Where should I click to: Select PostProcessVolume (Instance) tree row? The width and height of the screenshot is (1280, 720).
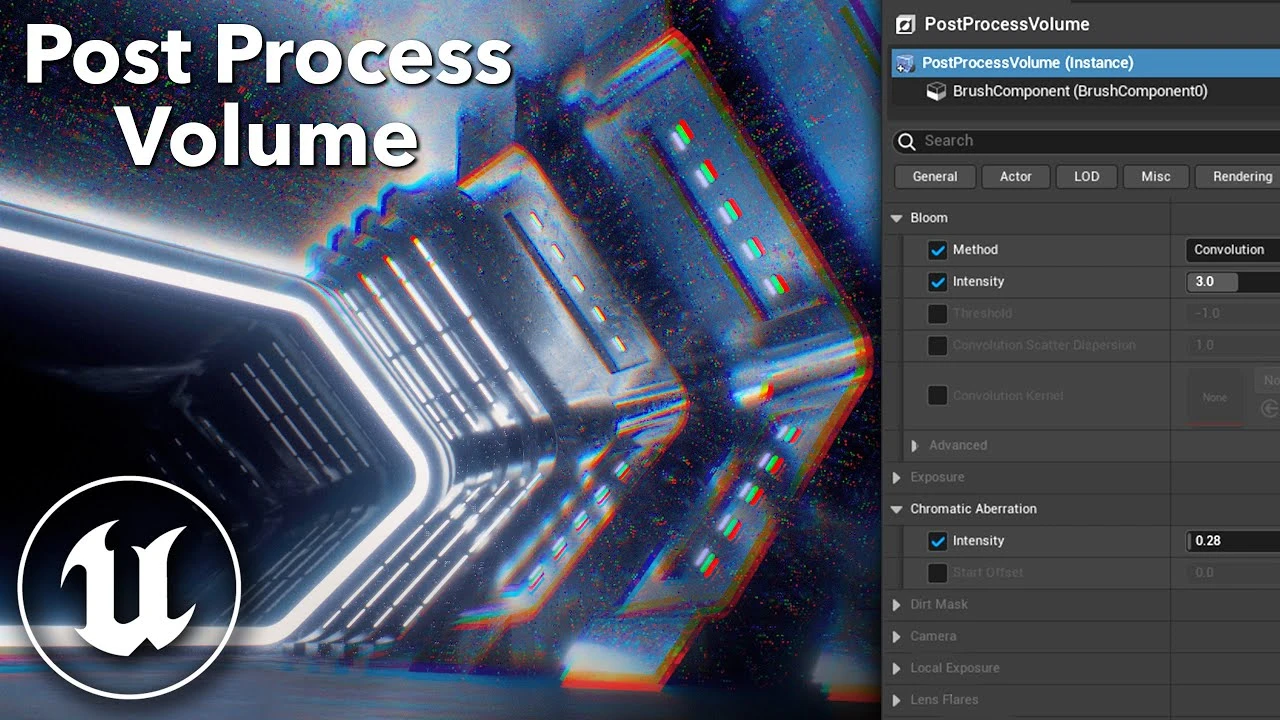tap(1085, 63)
